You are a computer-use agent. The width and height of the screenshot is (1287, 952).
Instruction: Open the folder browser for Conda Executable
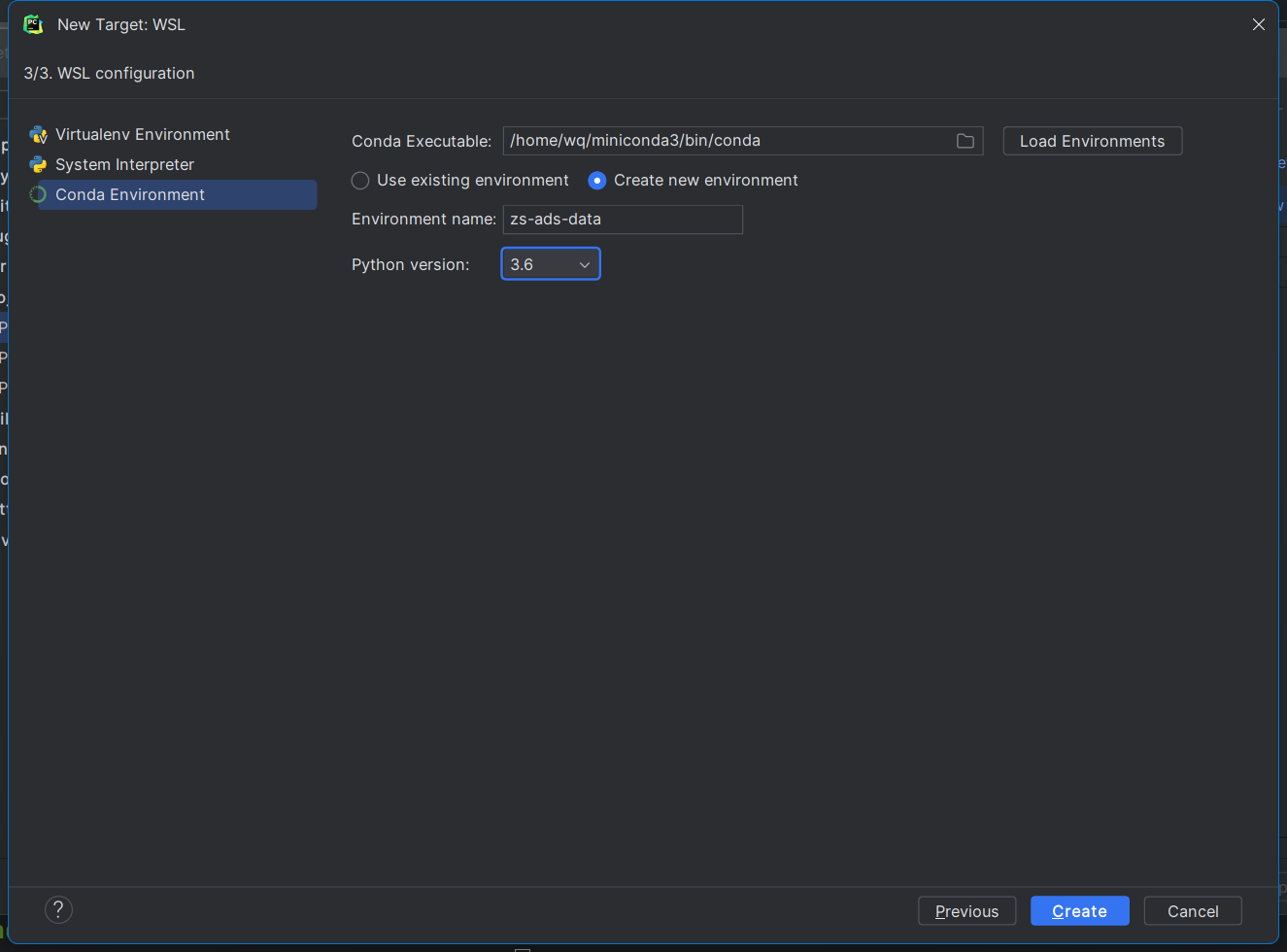(x=965, y=141)
